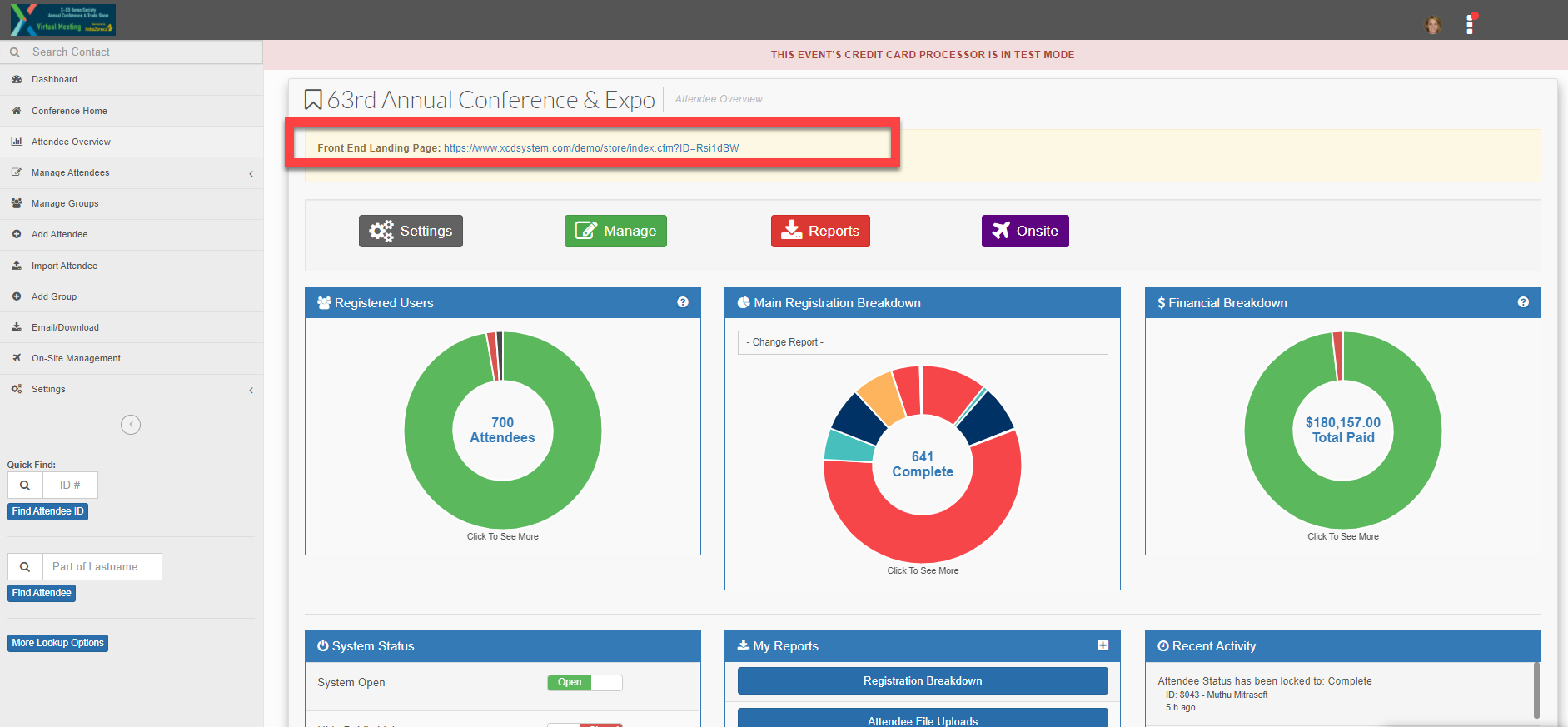The image size is (1568, 727).
Task: Click the 700 Attendees donut center
Action: pos(503,431)
